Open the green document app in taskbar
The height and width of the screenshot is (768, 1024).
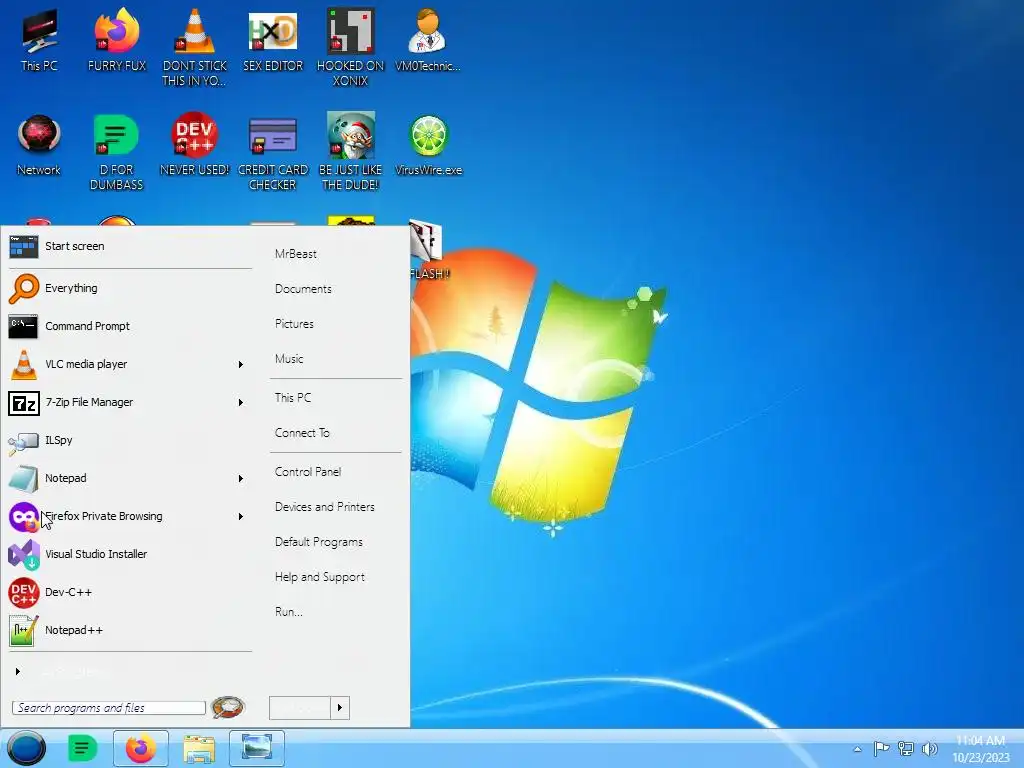coord(82,748)
